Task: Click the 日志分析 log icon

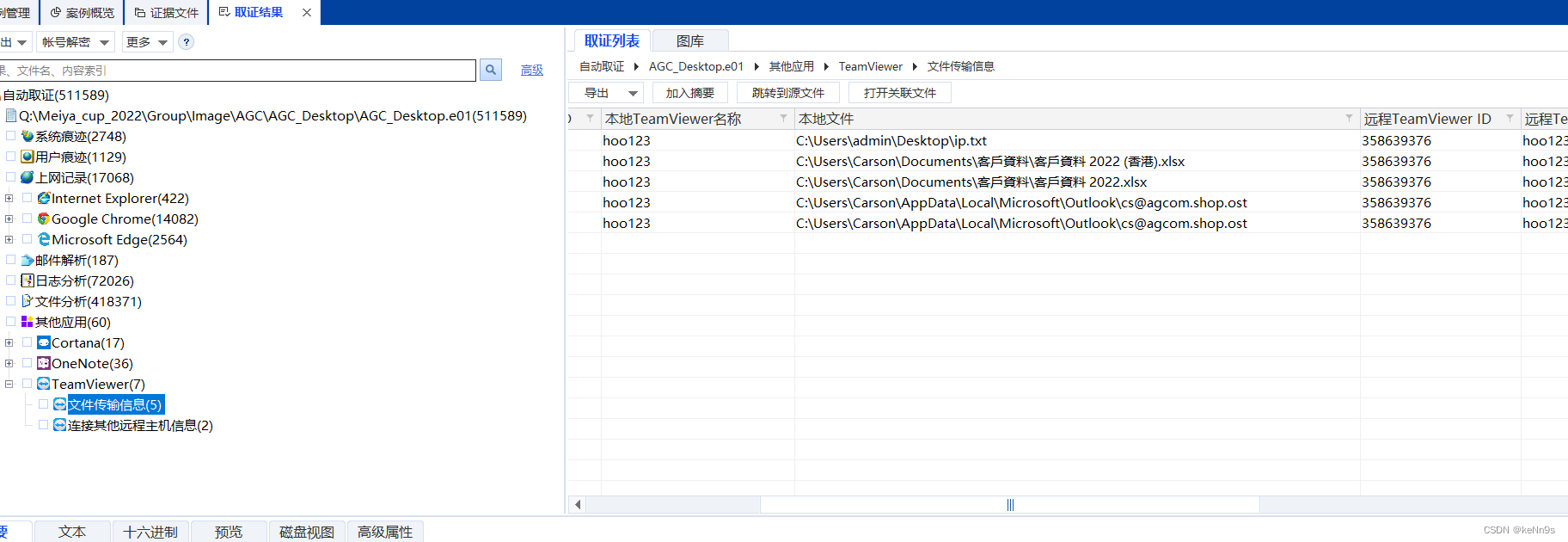Action: (x=28, y=280)
